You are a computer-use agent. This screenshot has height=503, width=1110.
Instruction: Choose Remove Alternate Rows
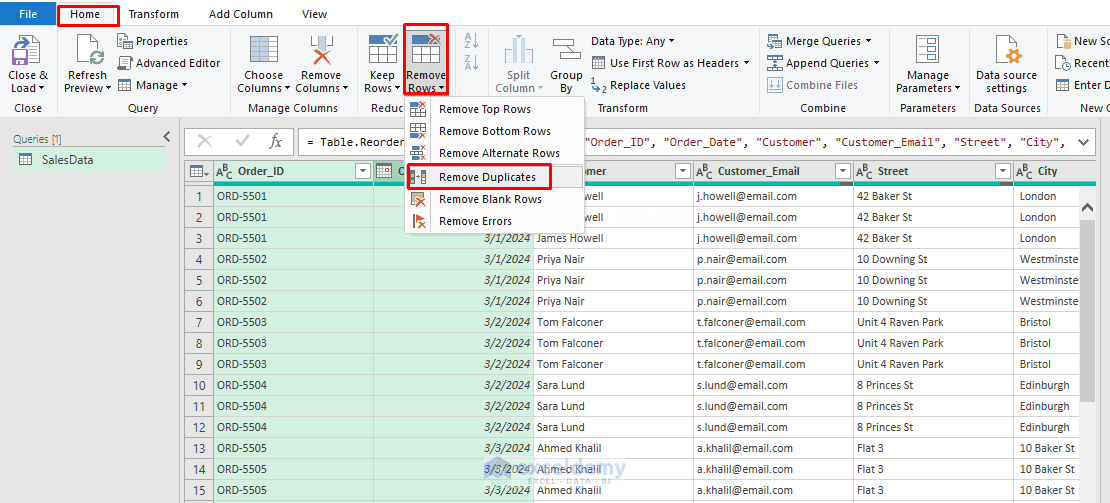point(495,153)
